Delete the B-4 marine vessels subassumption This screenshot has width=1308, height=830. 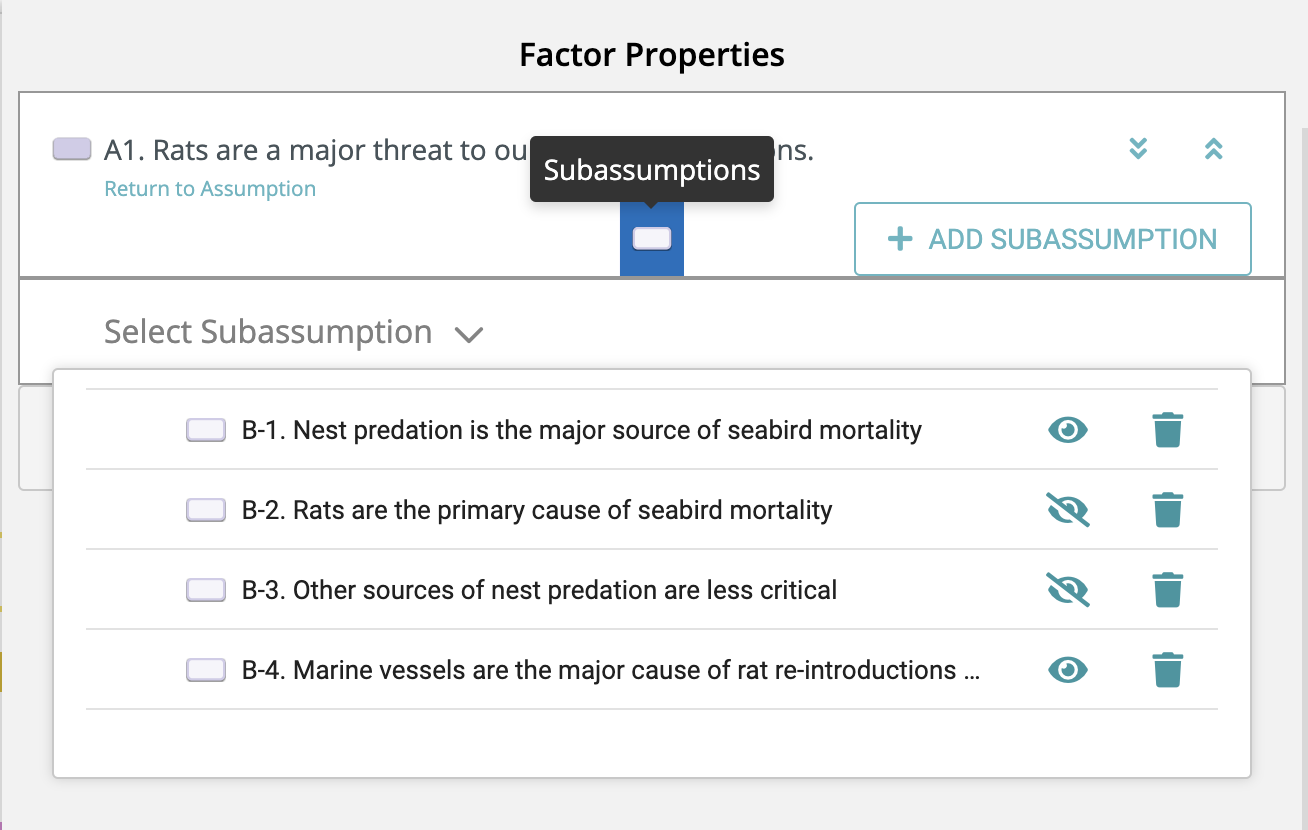[x=1167, y=670]
